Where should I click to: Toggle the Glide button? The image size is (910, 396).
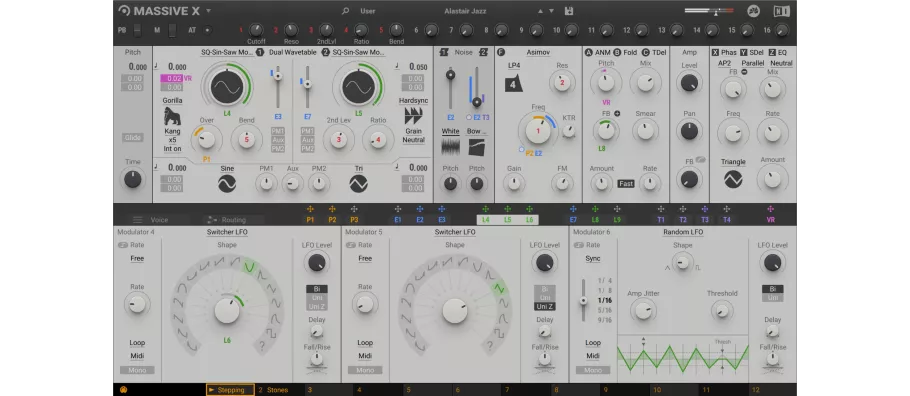coord(132,138)
